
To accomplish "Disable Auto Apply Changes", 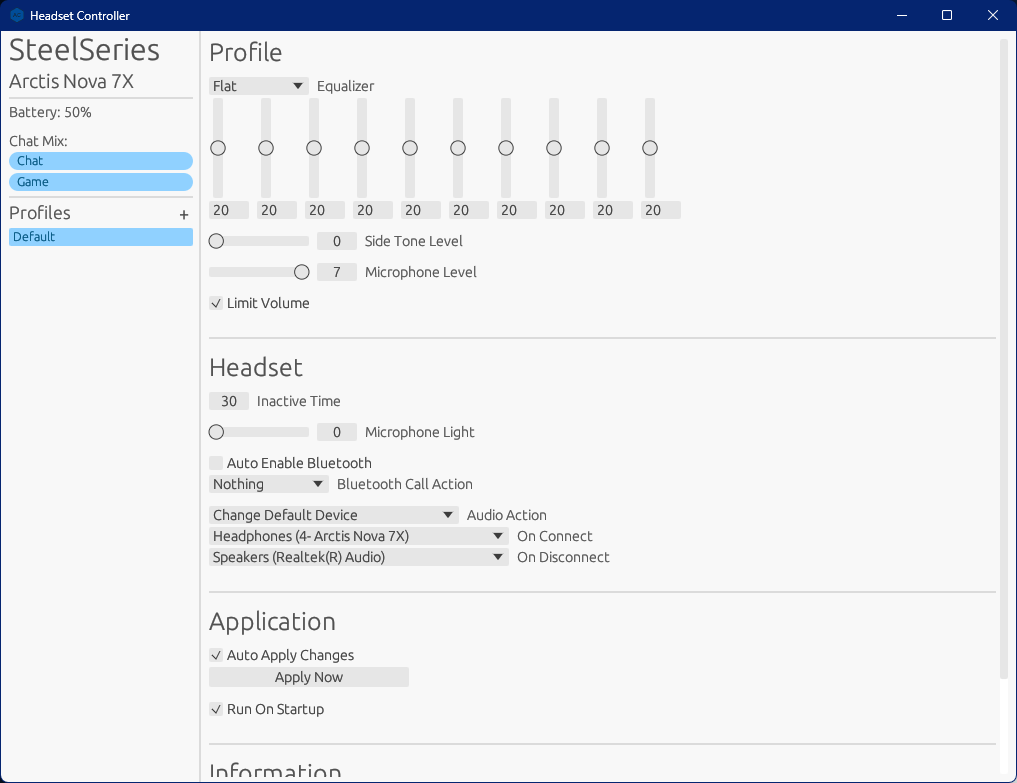I will point(215,654).
